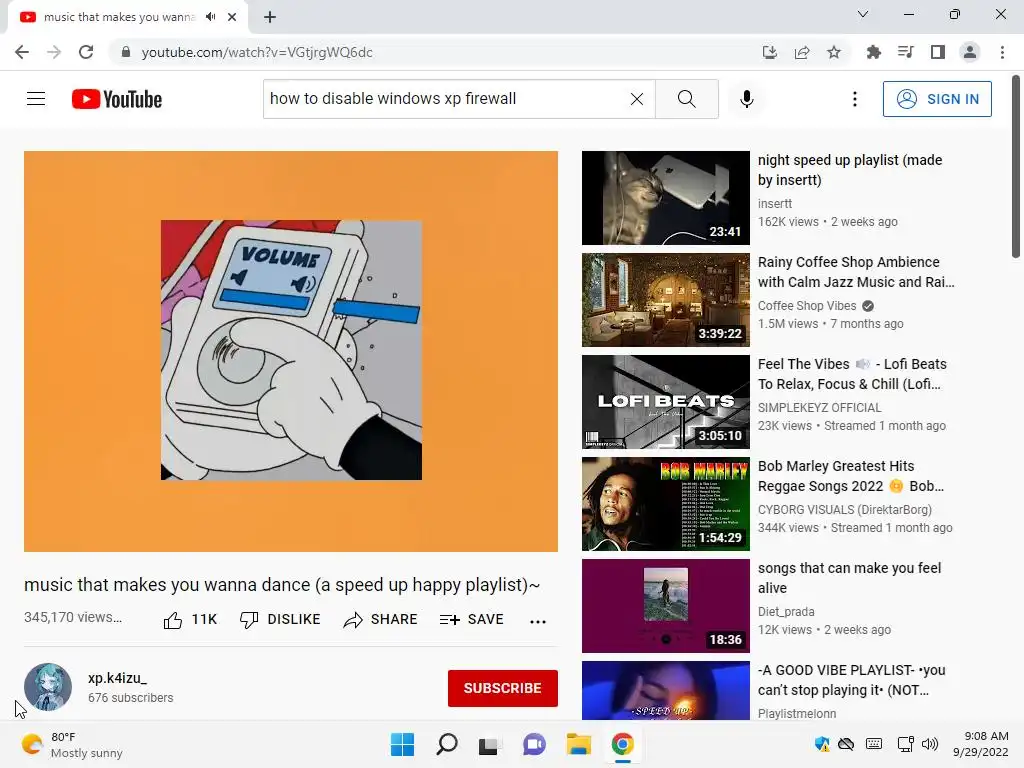Viewport: 1024px width, 768px height.
Task: Open the xp.k4izu_ channel name link
Action: pyautogui.click(x=118, y=678)
